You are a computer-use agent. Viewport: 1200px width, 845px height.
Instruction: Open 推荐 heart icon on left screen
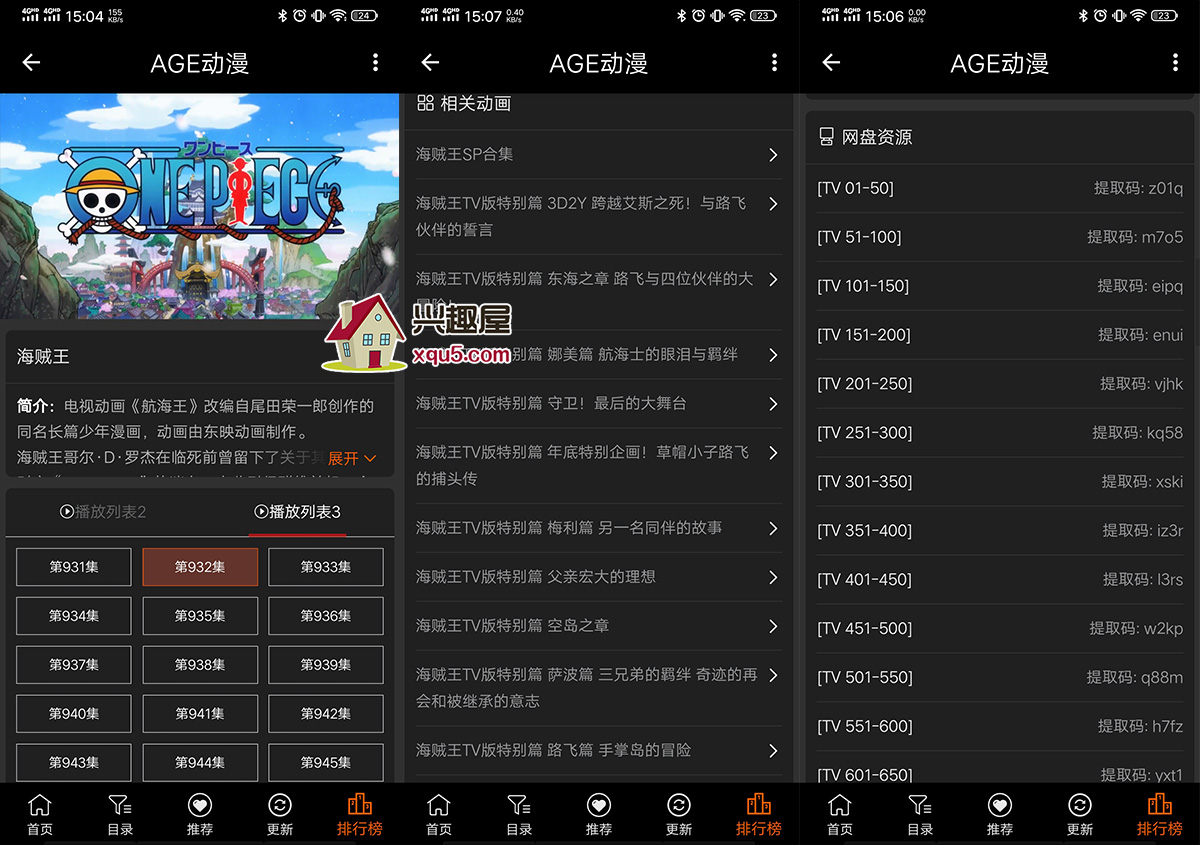pos(200,814)
